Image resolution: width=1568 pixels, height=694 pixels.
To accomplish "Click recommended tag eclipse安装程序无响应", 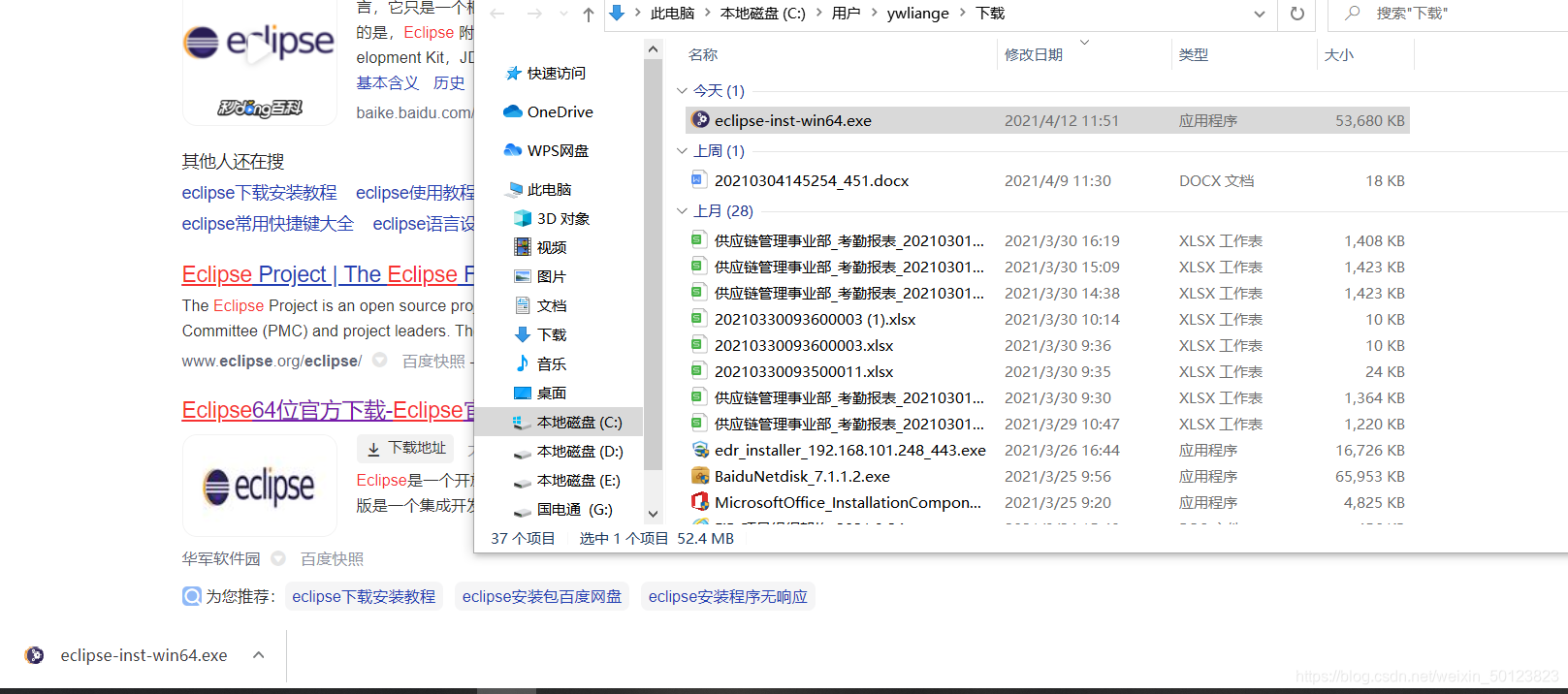I will tap(728, 596).
